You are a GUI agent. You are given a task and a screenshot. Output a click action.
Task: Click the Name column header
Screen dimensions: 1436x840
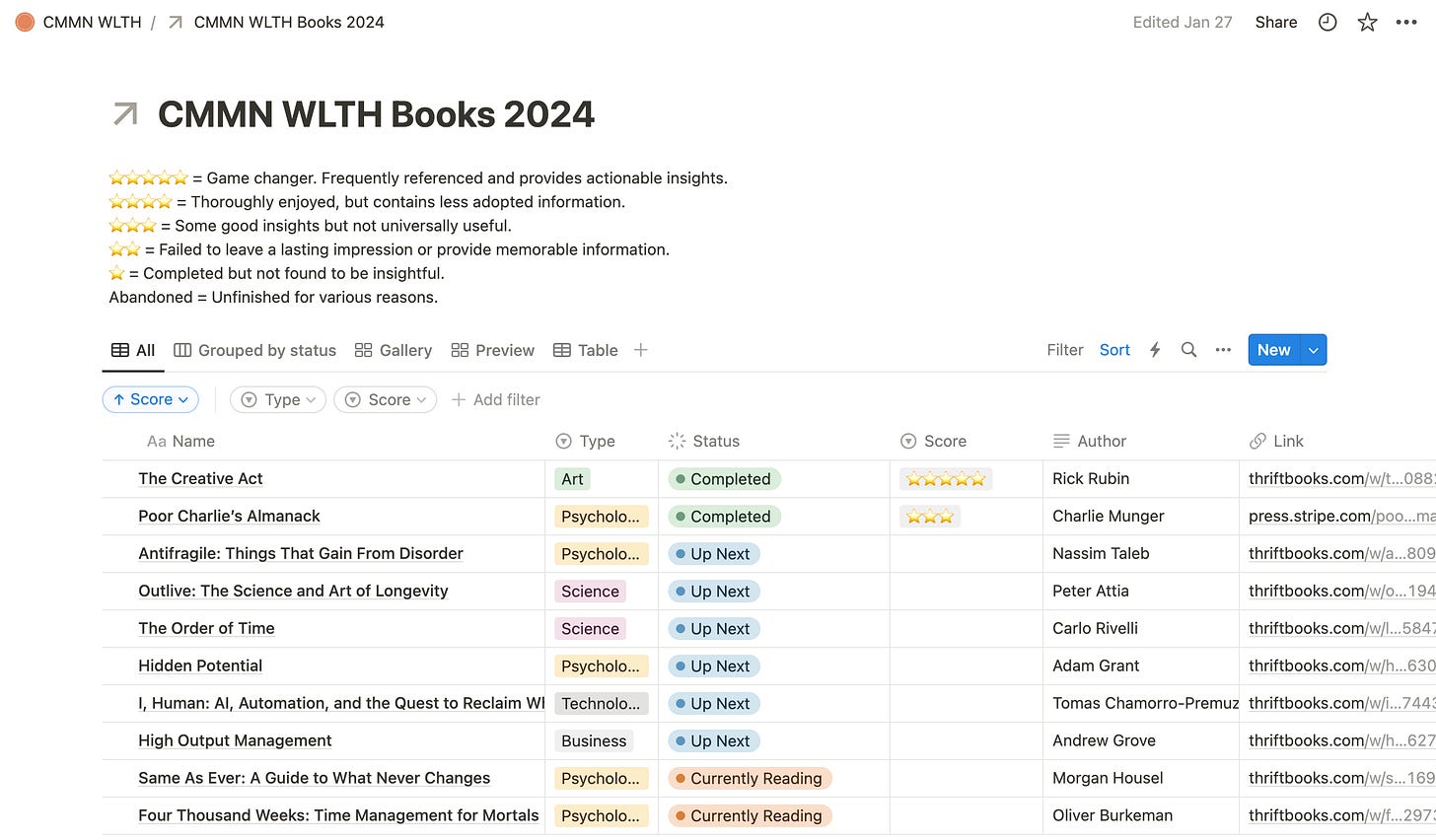coord(180,442)
